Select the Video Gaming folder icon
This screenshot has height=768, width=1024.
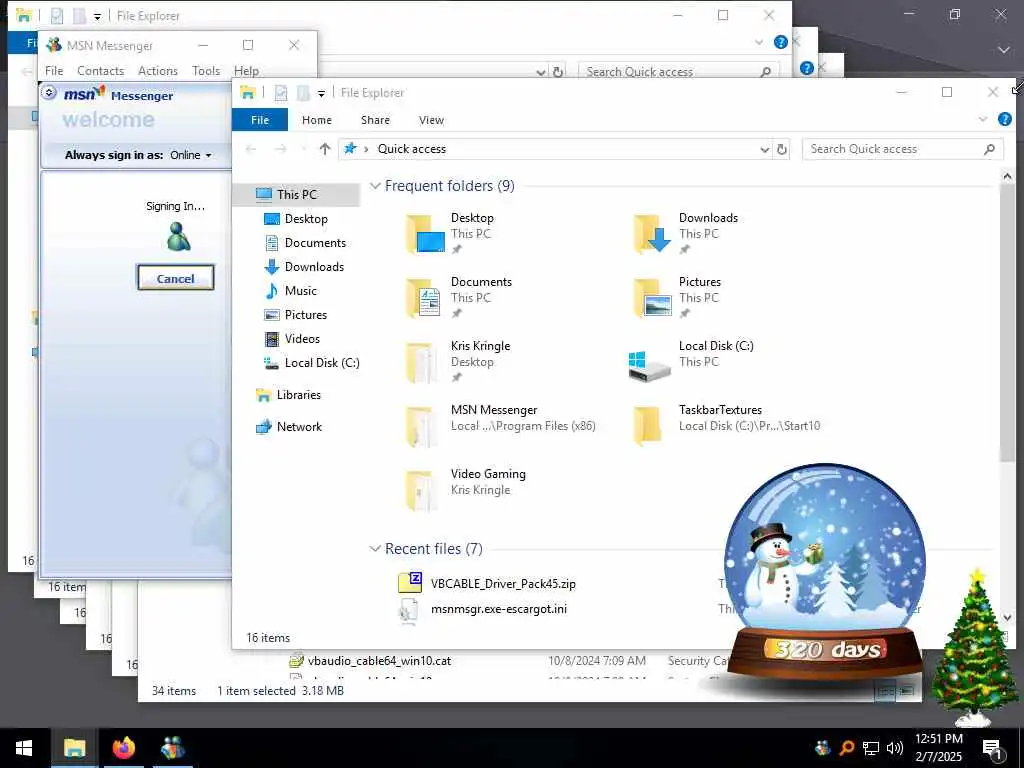[x=421, y=490]
